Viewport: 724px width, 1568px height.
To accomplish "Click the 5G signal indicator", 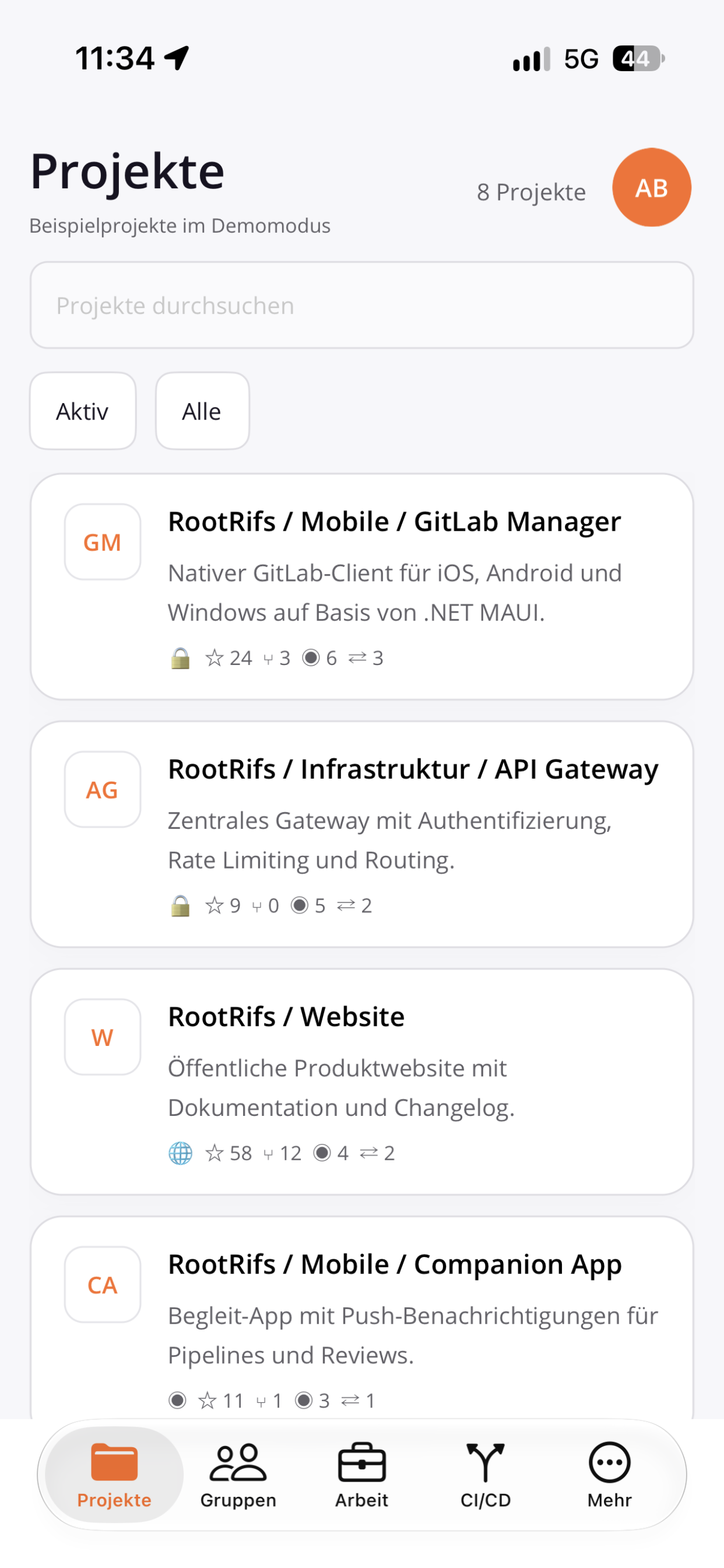I will pyautogui.click(x=581, y=59).
